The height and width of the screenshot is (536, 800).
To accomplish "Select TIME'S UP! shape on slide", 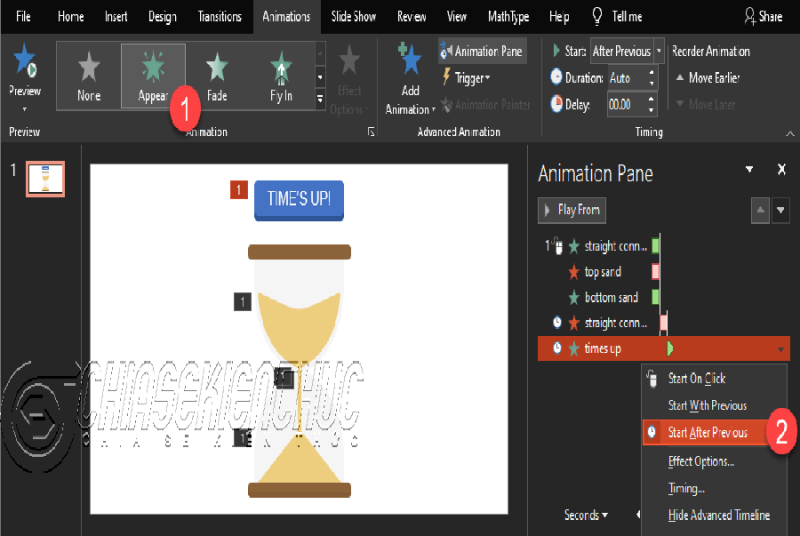I will tap(299, 200).
